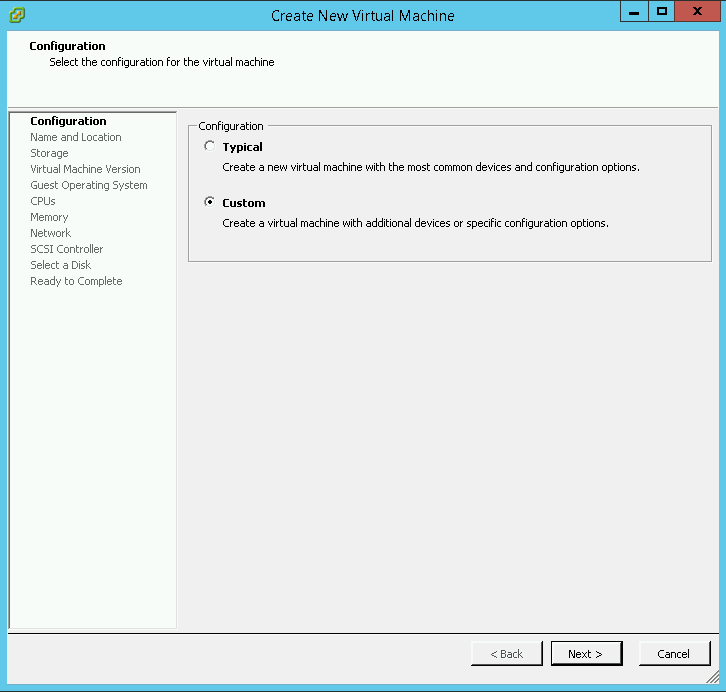The width and height of the screenshot is (726, 692).
Task: Select the Virtual Machine Version step
Action: (85, 169)
